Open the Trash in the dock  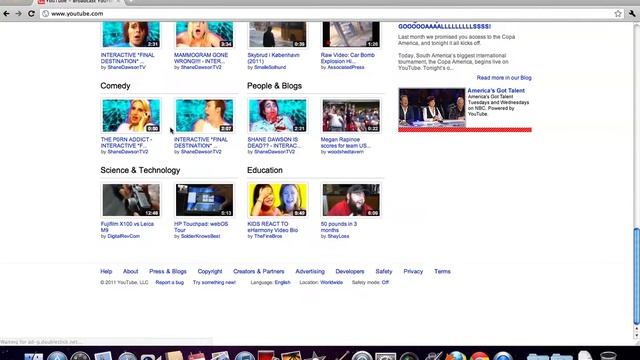(x=608, y=356)
